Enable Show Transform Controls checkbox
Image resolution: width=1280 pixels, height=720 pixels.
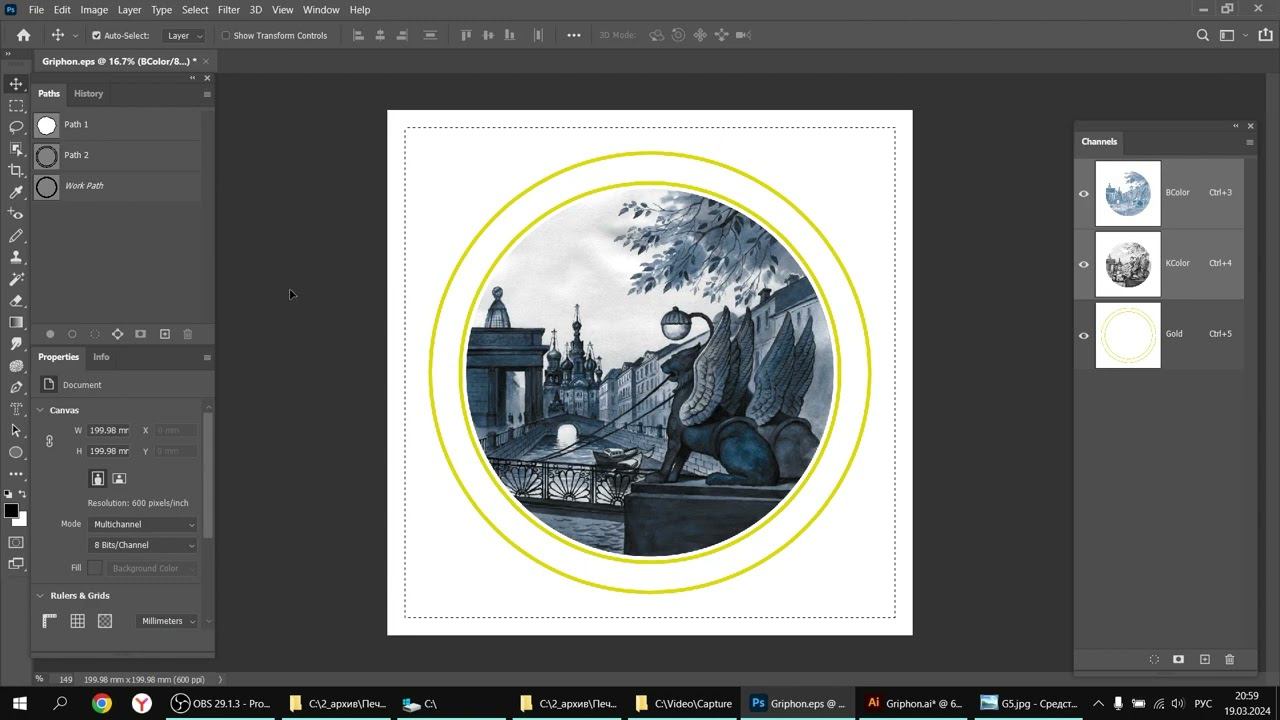(x=225, y=35)
